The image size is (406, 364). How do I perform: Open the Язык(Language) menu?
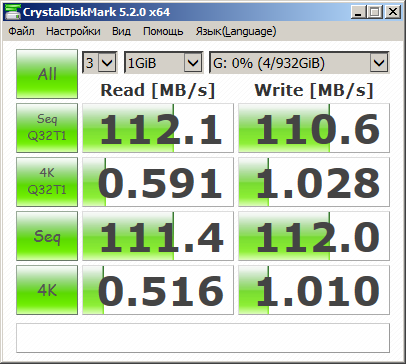click(x=236, y=31)
